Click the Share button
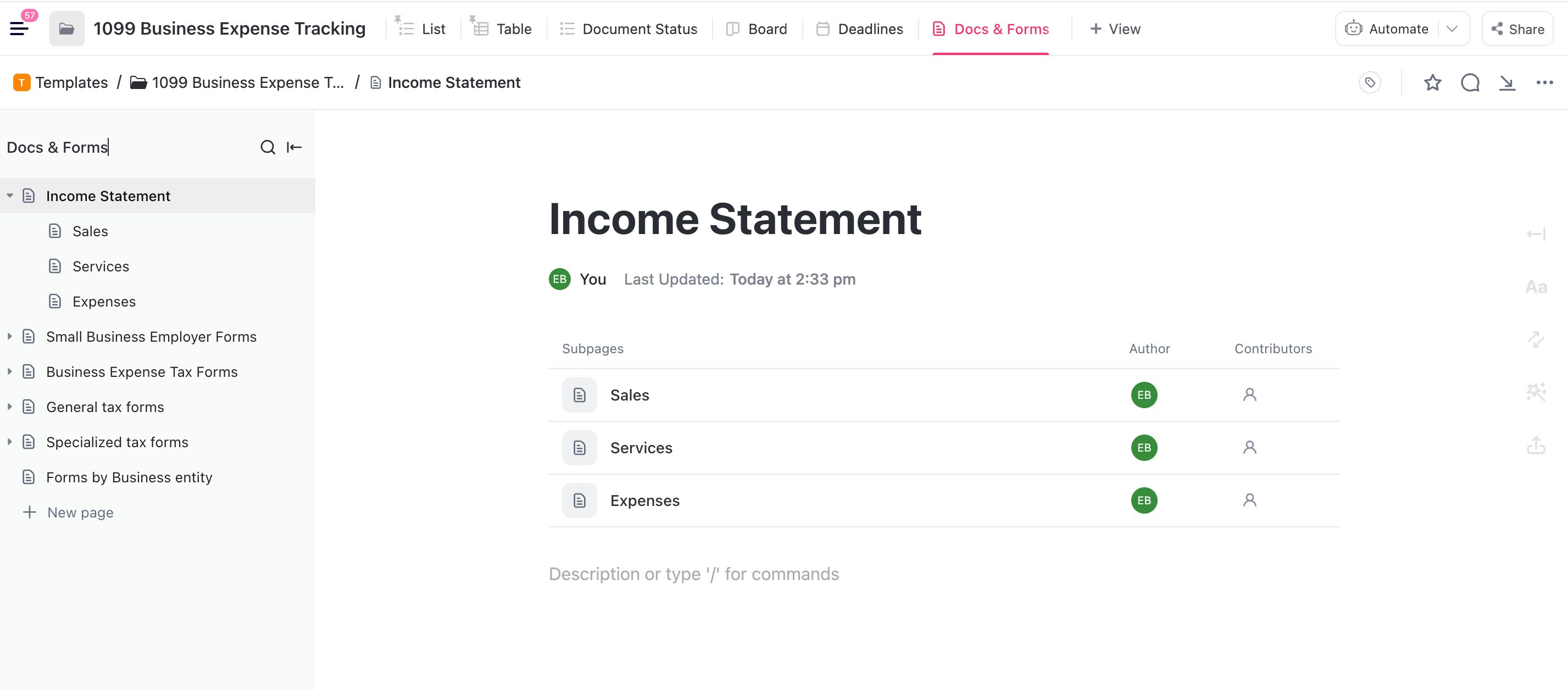The image size is (1568, 690). (1517, 29)
